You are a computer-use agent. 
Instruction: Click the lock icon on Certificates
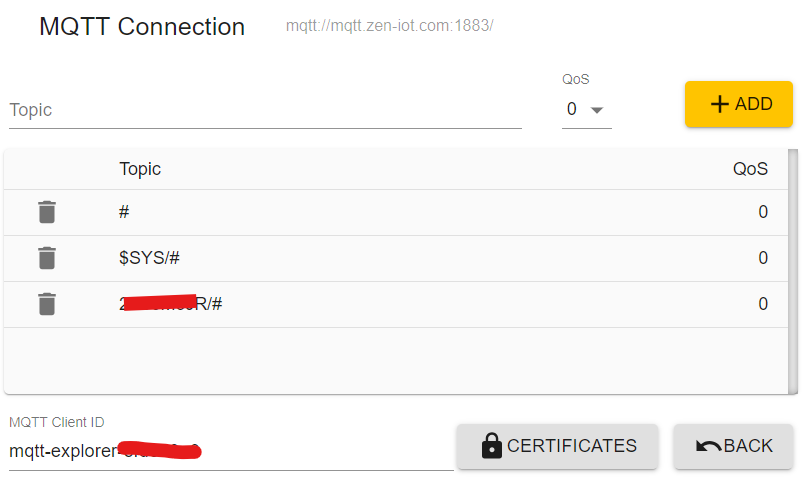coord(491,446)
